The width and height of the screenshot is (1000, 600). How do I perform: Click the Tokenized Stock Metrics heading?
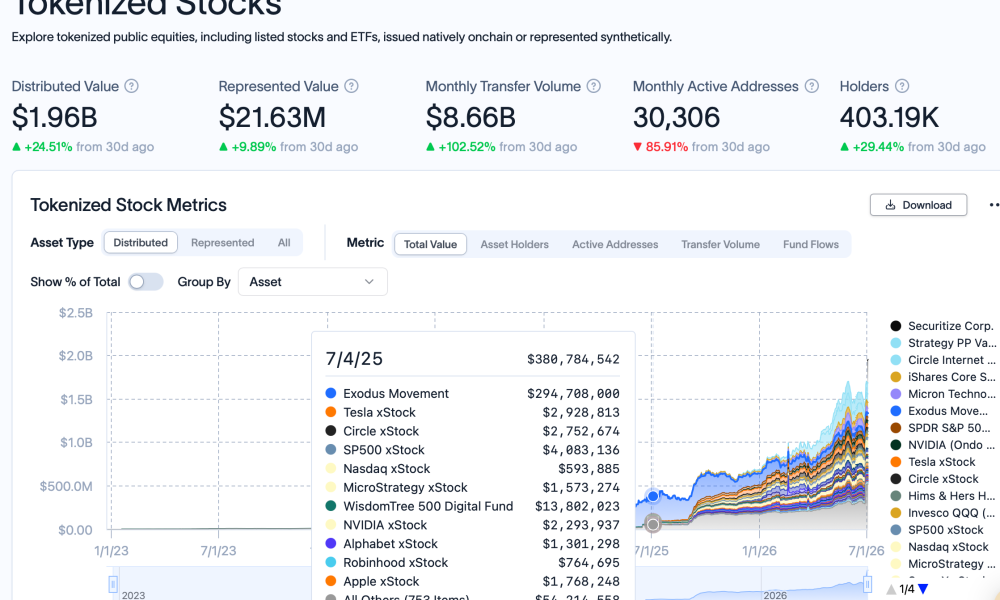click(128, 205)
